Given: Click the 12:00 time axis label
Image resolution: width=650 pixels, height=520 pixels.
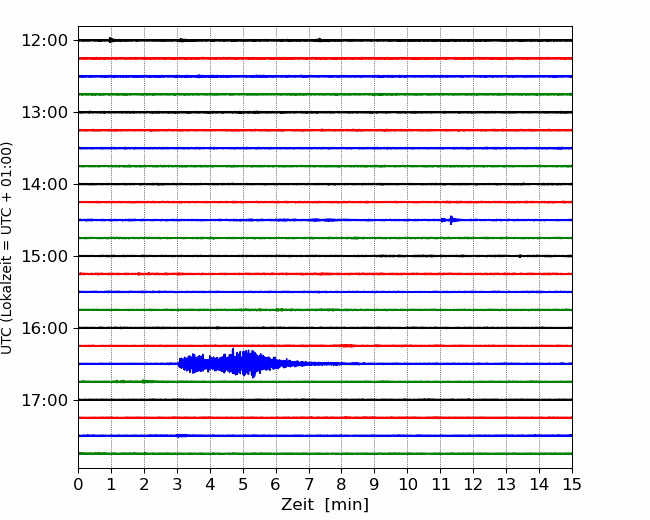Looking at the screenshot, I should point(45,41).
